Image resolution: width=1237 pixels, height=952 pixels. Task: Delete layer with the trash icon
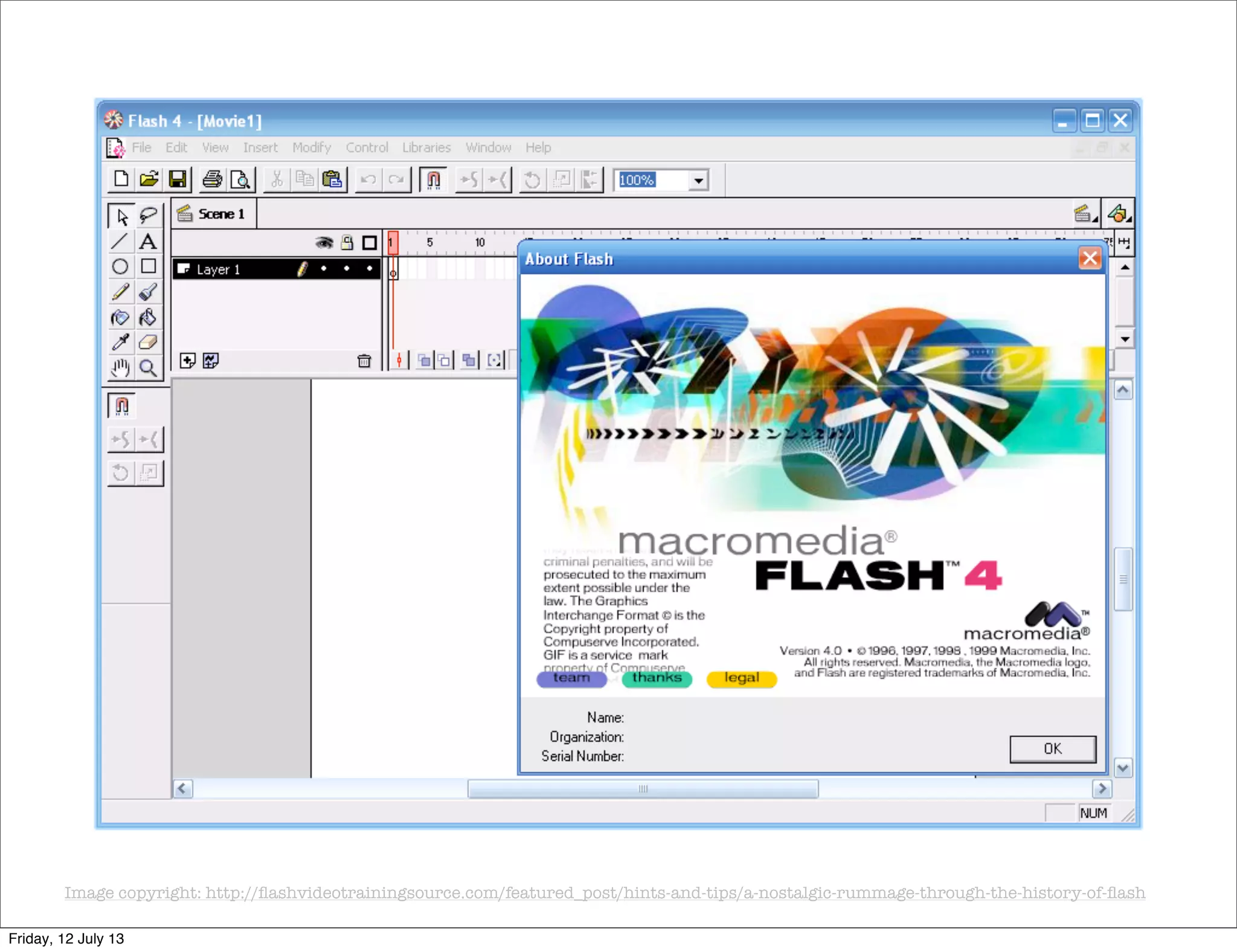(x=364, y=361)
